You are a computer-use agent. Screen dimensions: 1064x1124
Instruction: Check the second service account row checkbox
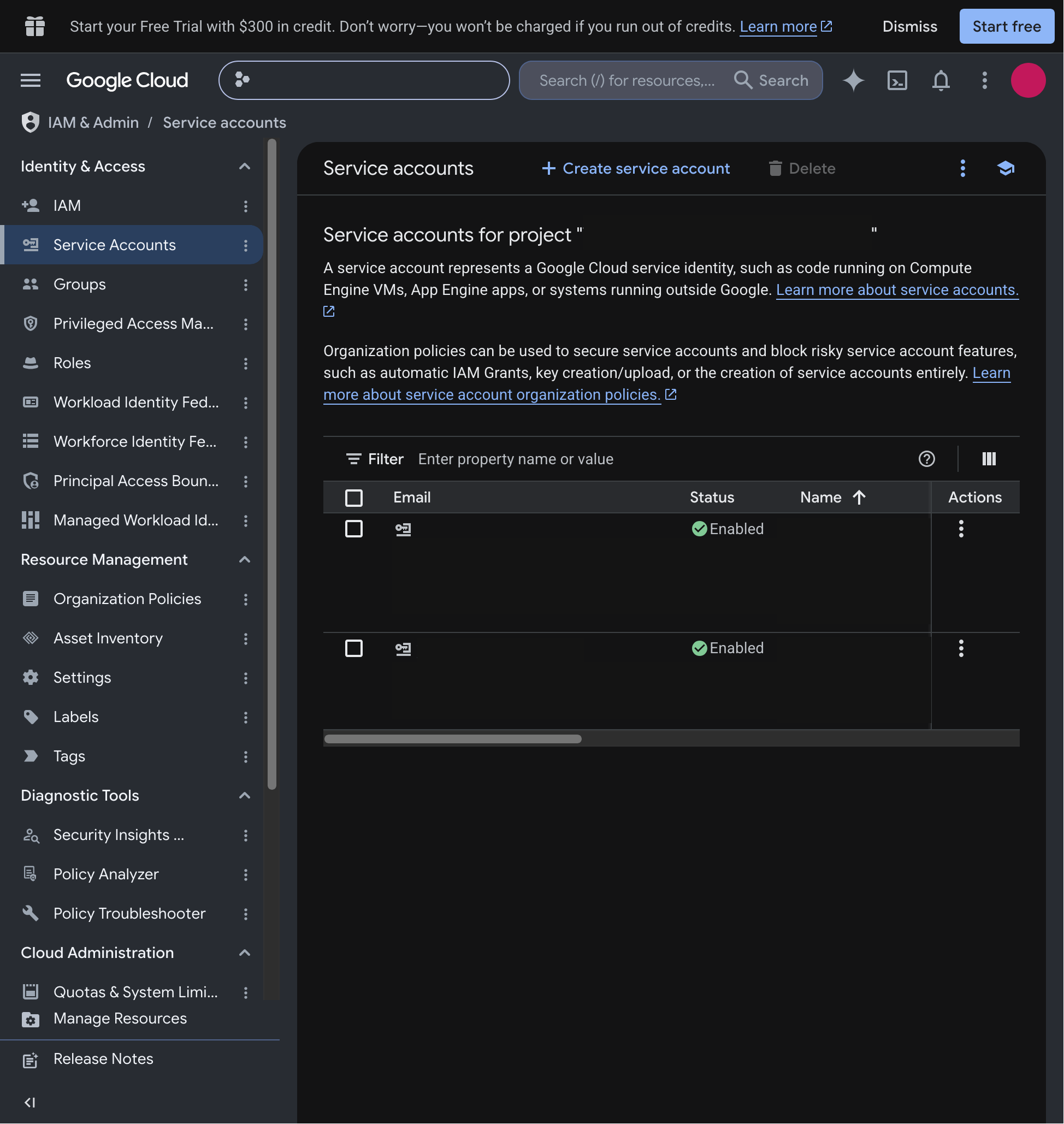(x=354, y=649)
